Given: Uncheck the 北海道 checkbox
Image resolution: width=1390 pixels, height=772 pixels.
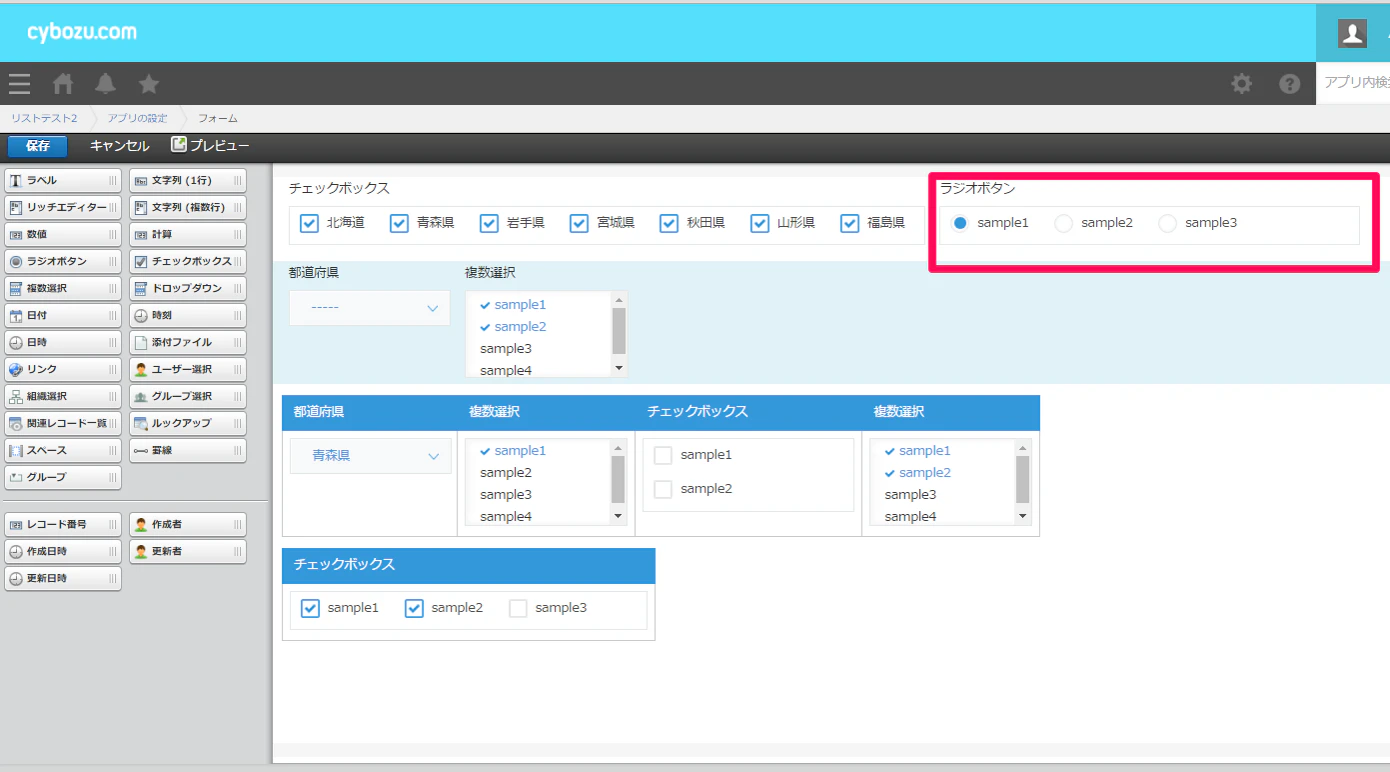Looking at the screenshot, I should point(309,223).
